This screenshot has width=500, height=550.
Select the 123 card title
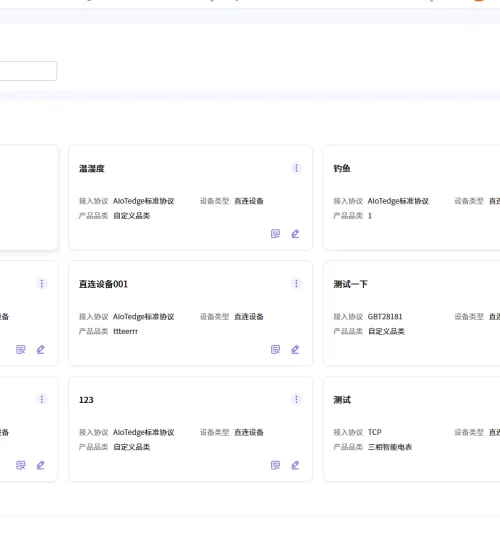coord(86,400)
